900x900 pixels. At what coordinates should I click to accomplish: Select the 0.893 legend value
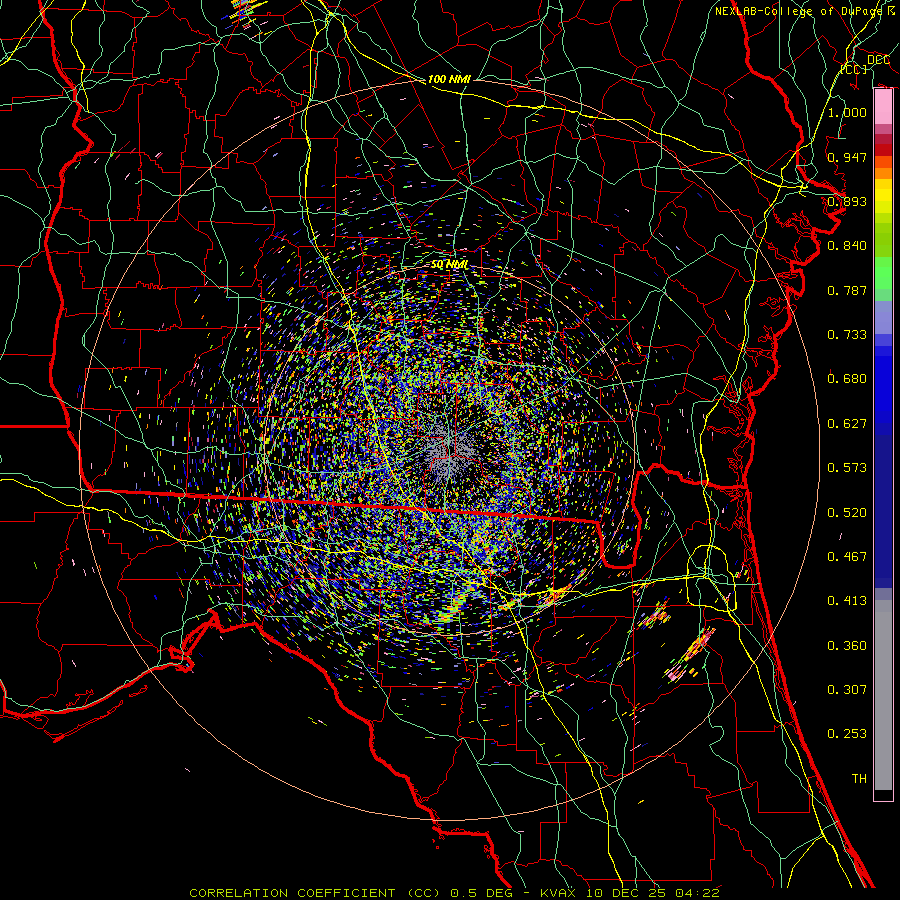point(847,201)
